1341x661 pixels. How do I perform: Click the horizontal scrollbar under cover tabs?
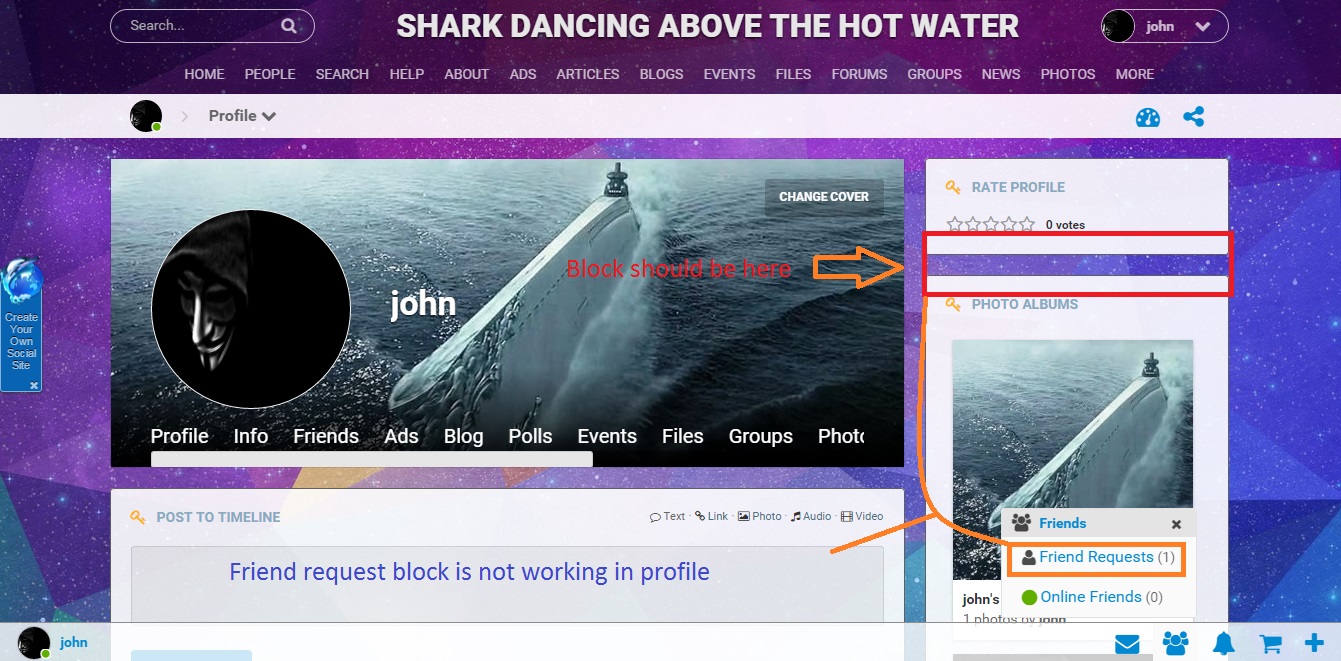[372, 459]
